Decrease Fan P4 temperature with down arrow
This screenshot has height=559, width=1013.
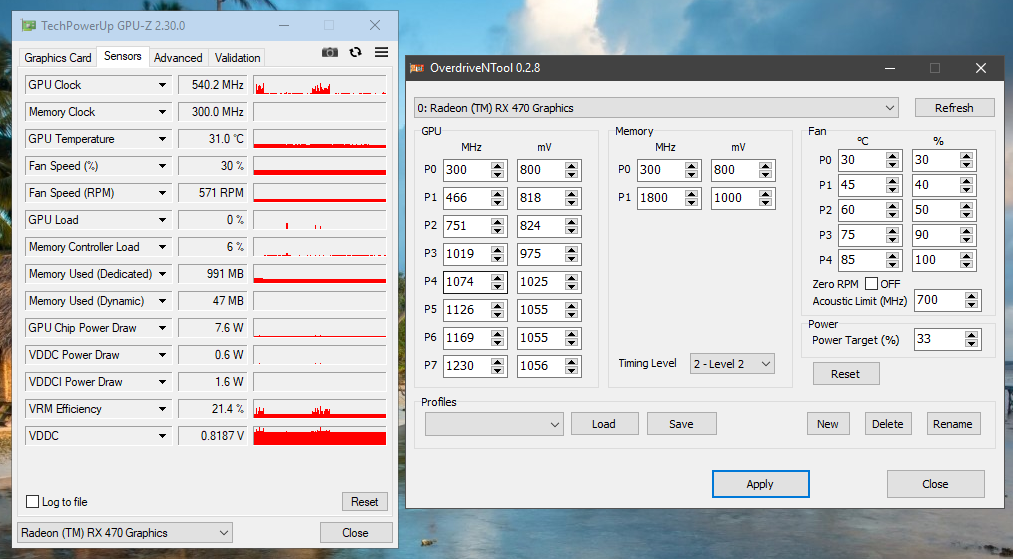coord(893,265)
